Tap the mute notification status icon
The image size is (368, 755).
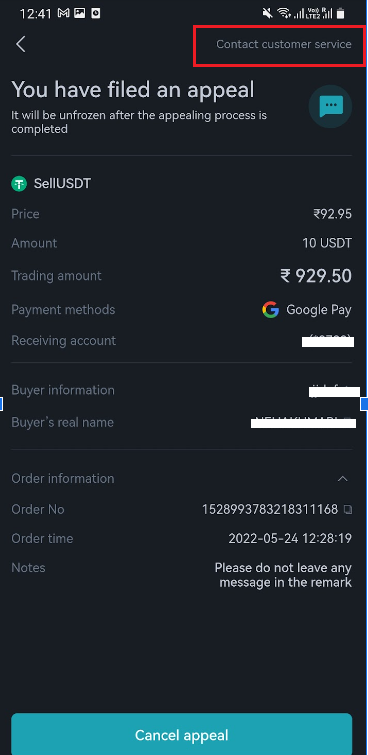[267, 13]
